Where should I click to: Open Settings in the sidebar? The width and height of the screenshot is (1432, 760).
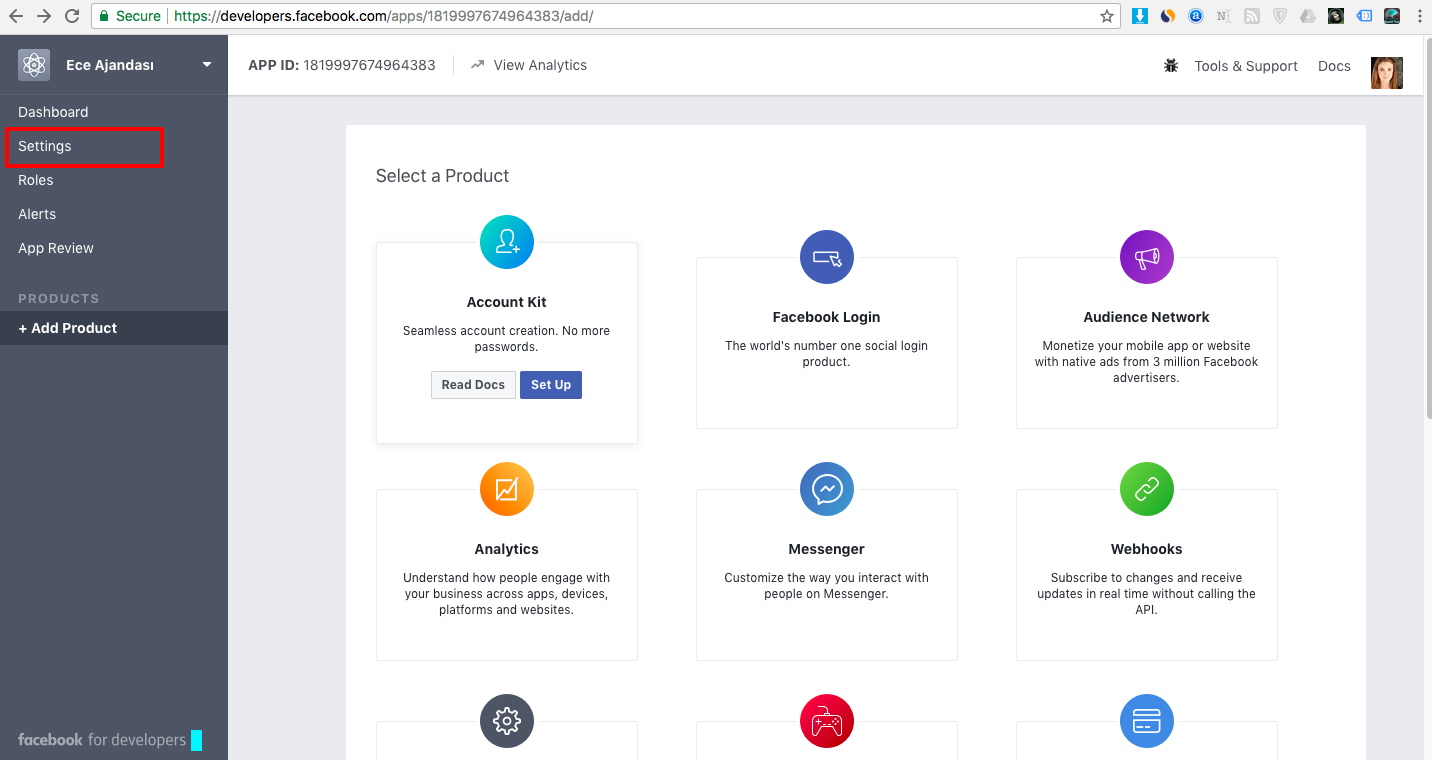pos(45,146)
